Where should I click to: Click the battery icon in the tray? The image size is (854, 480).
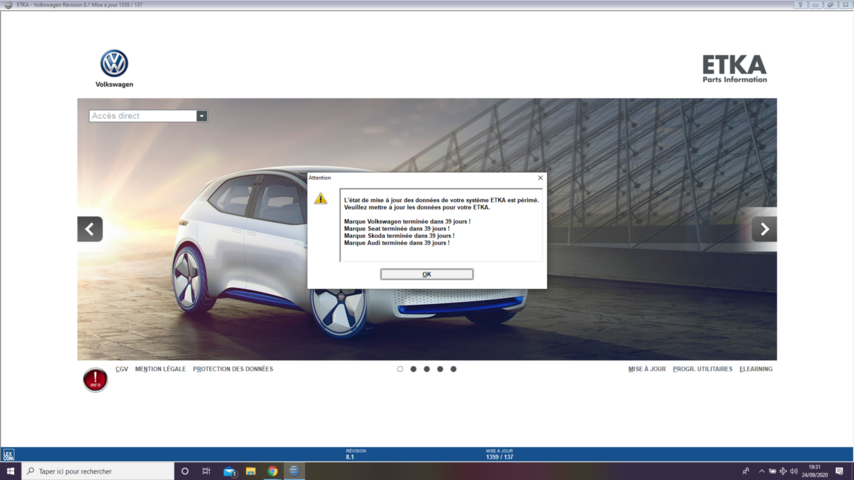[772, 471]
